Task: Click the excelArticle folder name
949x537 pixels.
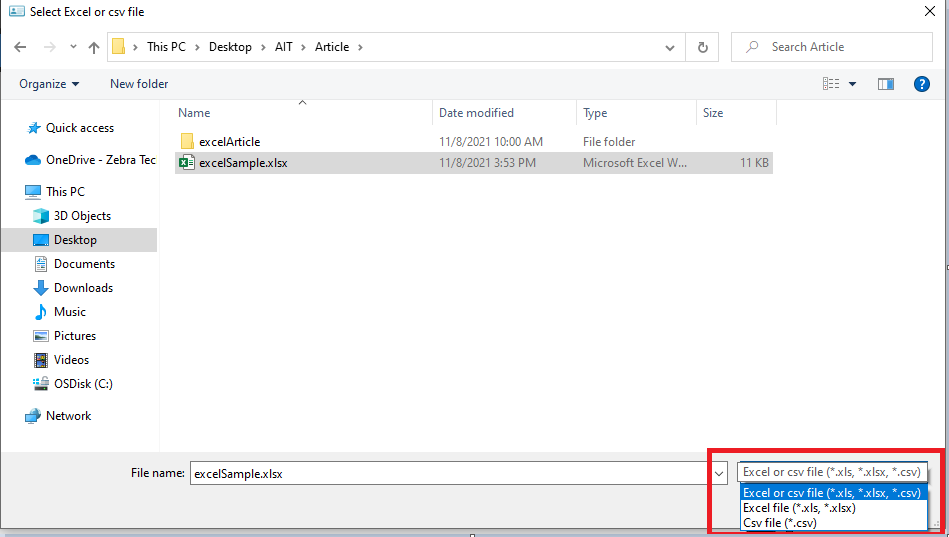Action: coord(230,142)
